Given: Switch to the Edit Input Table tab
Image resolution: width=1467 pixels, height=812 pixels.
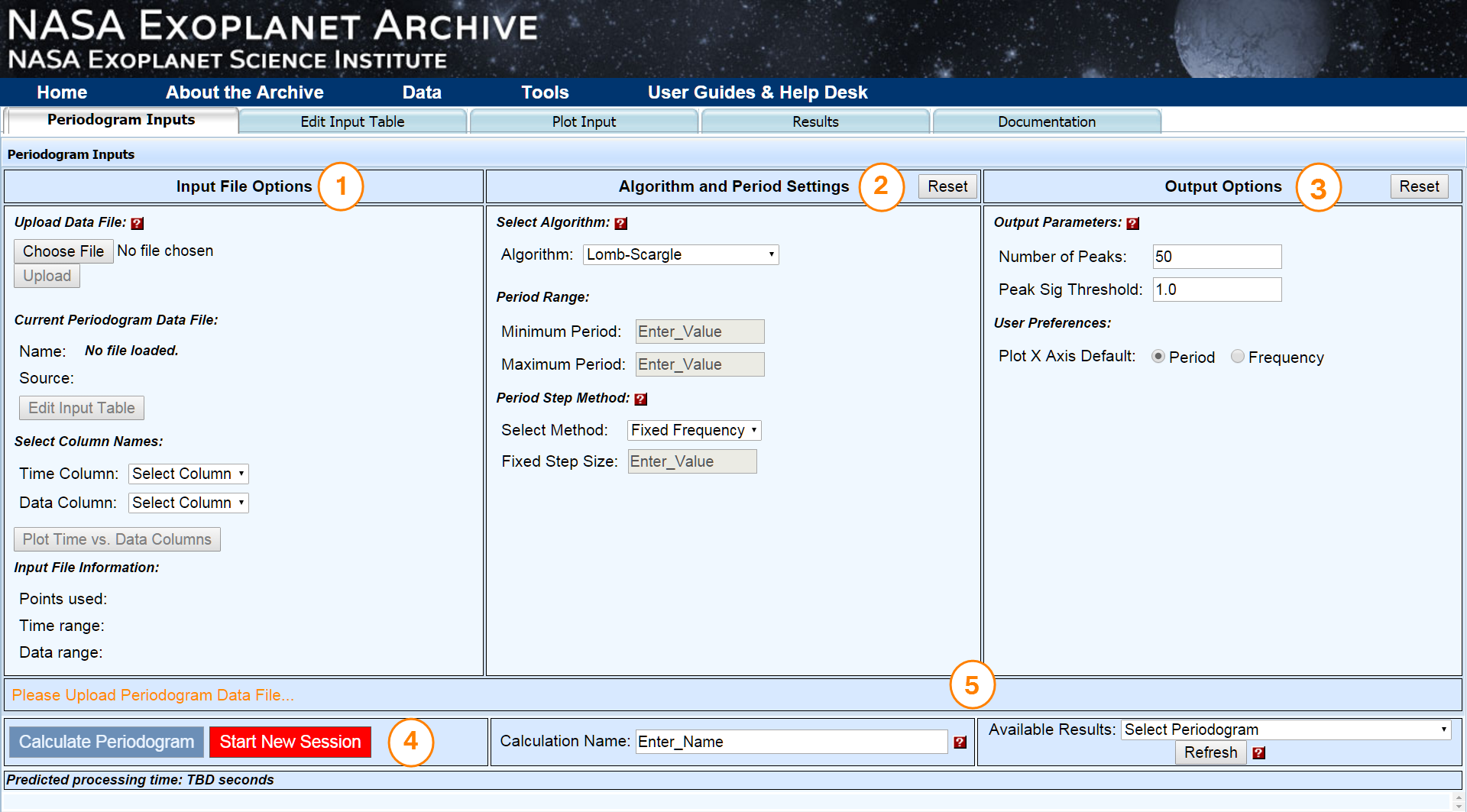Looking at the screenshot, I should coord(352,121).
